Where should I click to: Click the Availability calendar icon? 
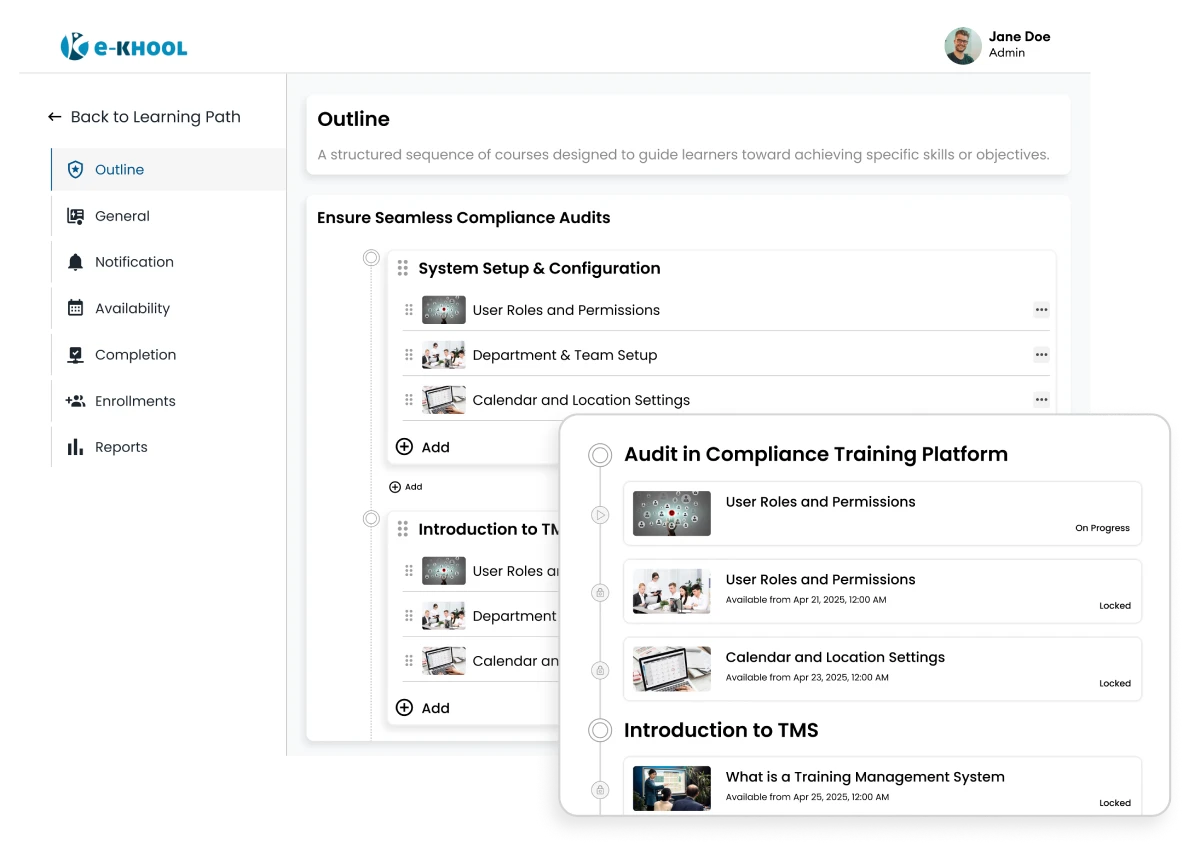click(75, 308)
